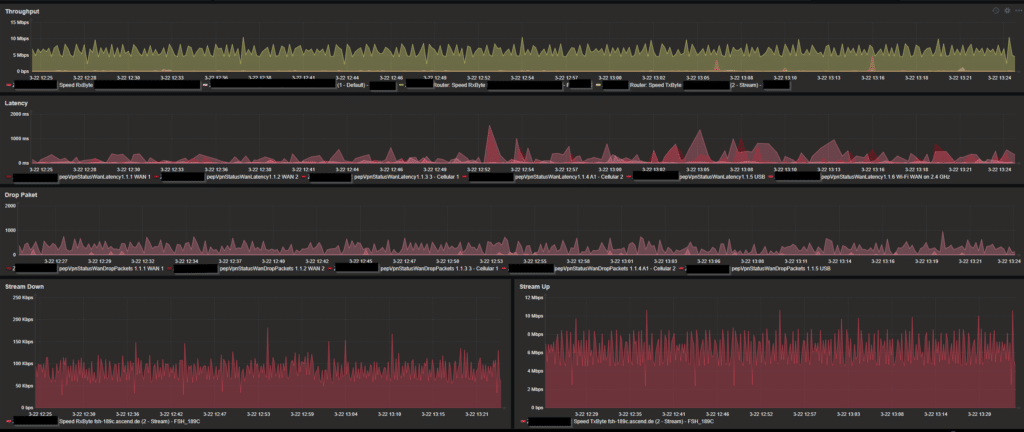The width and height of the screenshot is (1024, 432).
Task: Click yellow color swatch of Router: Speed TxByte series
Action: coord(598,85)
